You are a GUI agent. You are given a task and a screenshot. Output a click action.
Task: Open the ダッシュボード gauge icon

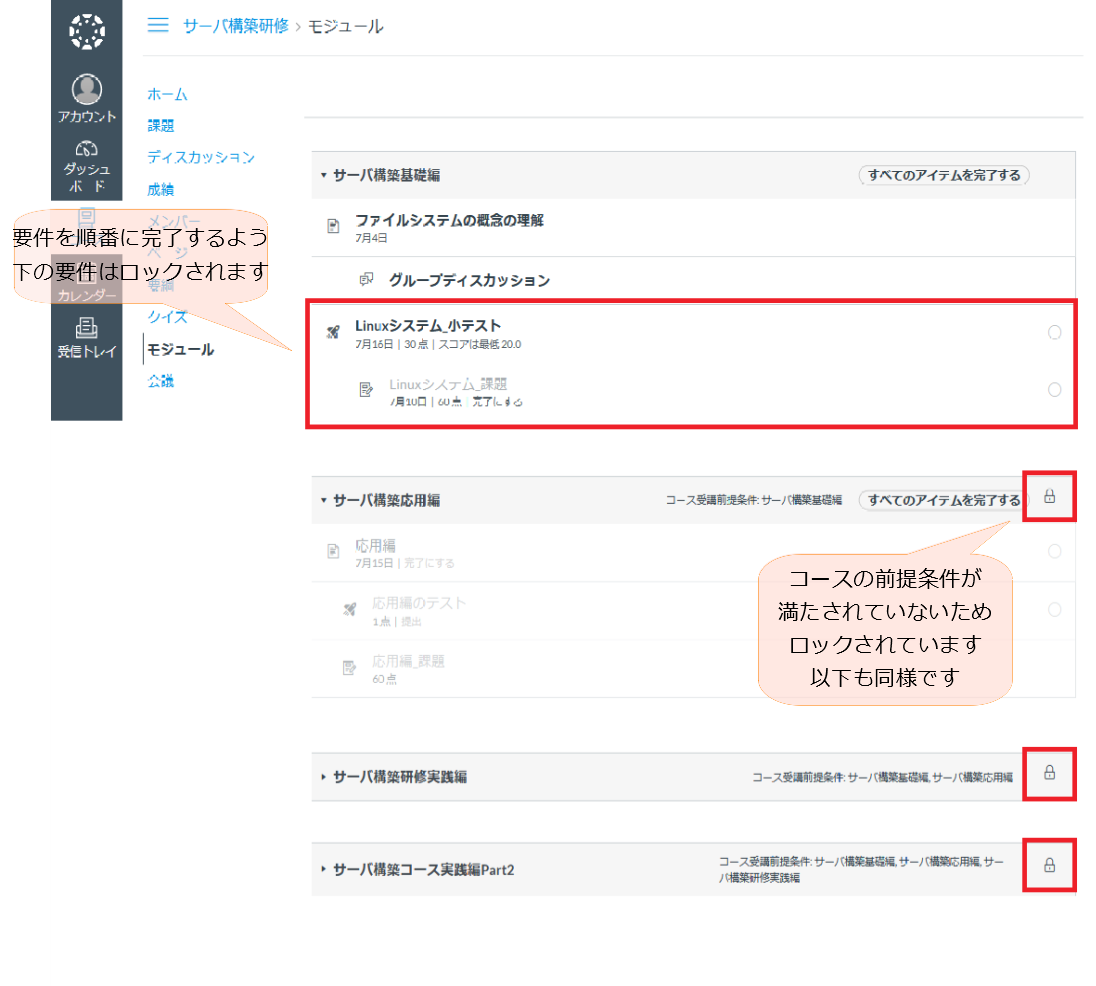click(87, 148)
